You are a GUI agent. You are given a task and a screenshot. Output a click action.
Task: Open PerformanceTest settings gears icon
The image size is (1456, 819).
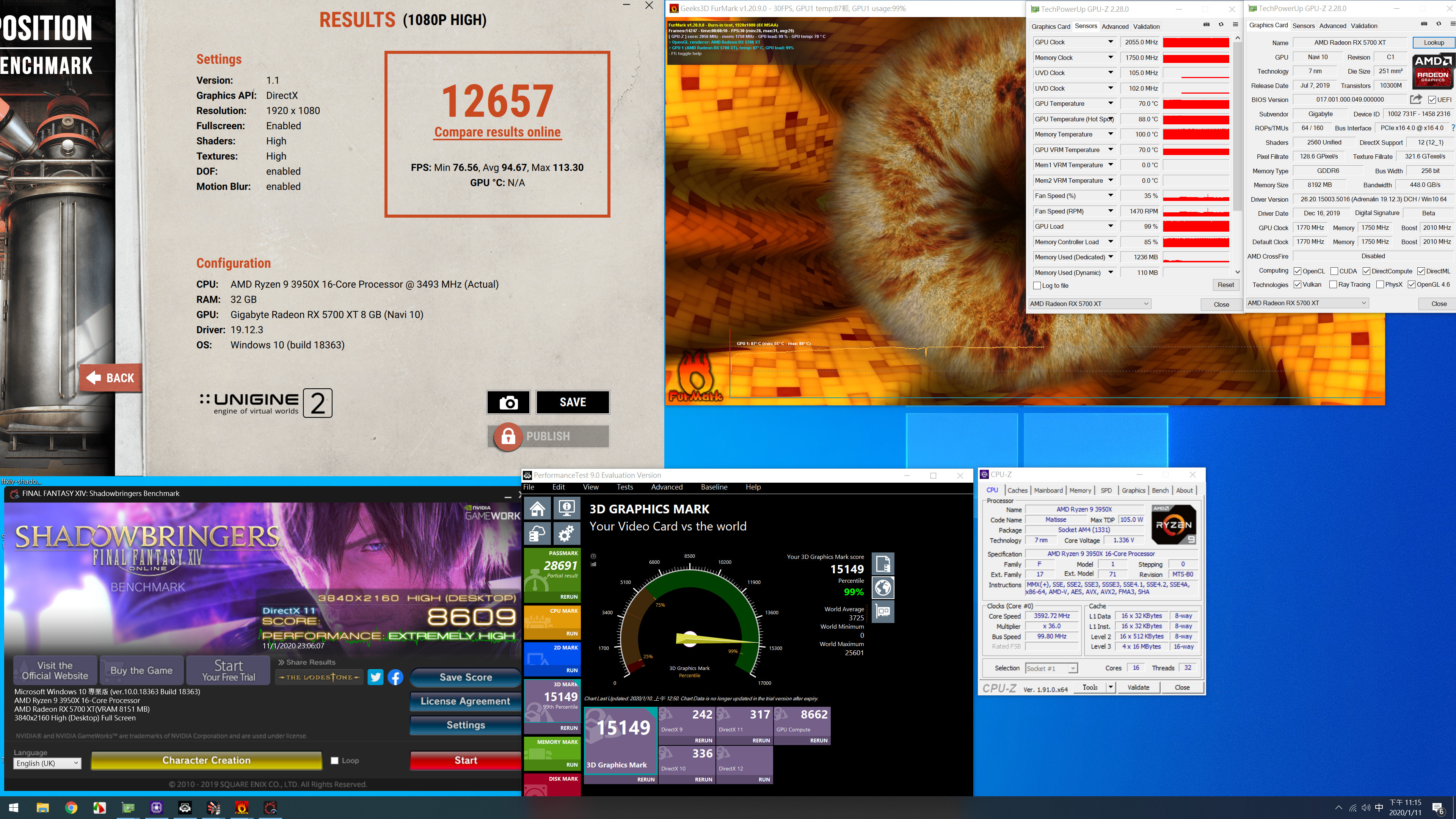click(x=566, y=533)
